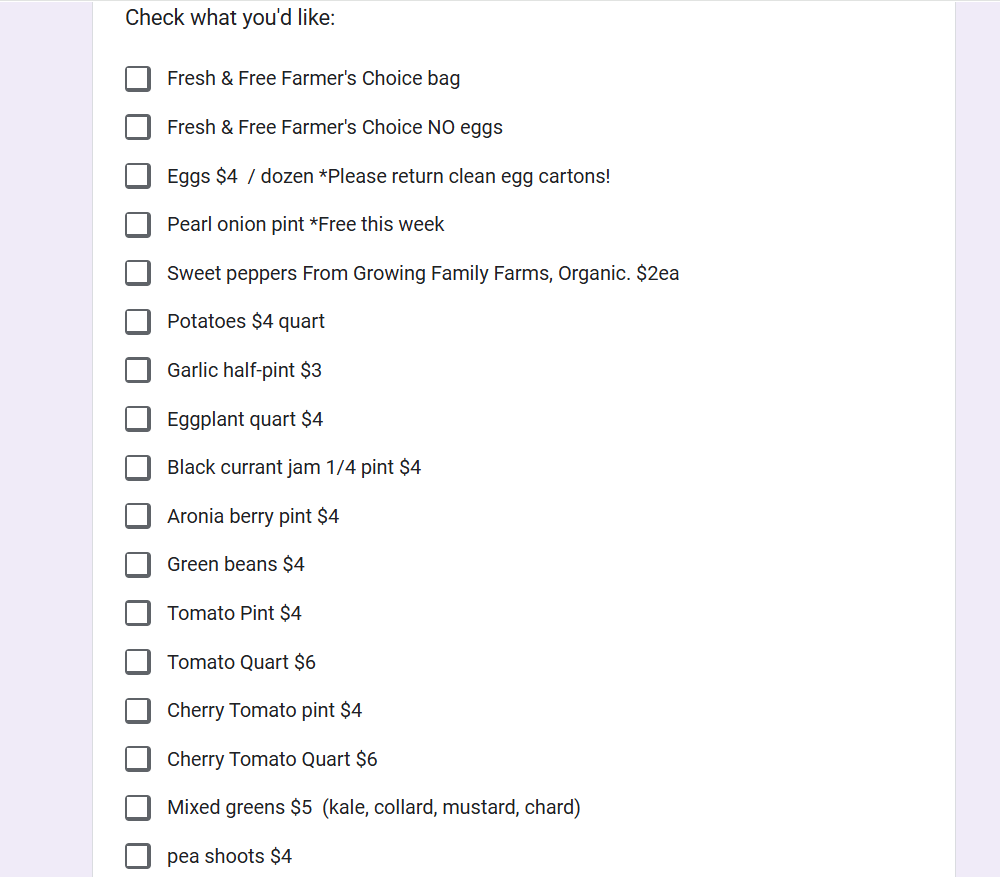Click the Green beans $4 label text
The height and width of the screenshot is (877, 1000).
235,564
